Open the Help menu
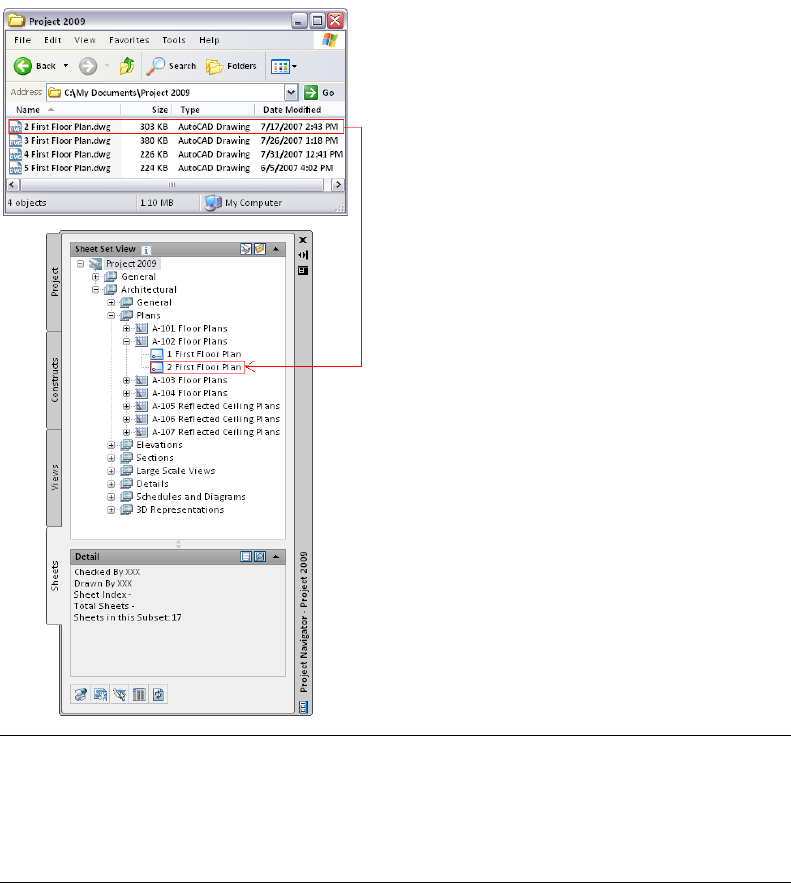791x883 pixels. (209, 40)
